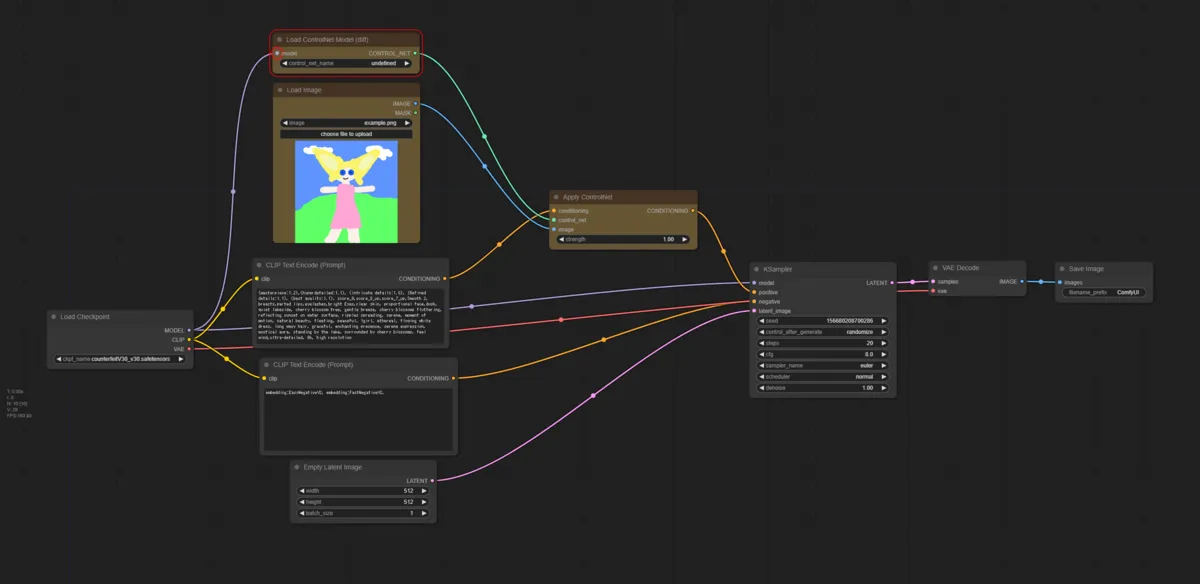Click MODEL output socket on Load Checkpoint
The width and height of the screenshot is (1200, 584).
pos(190,330)
